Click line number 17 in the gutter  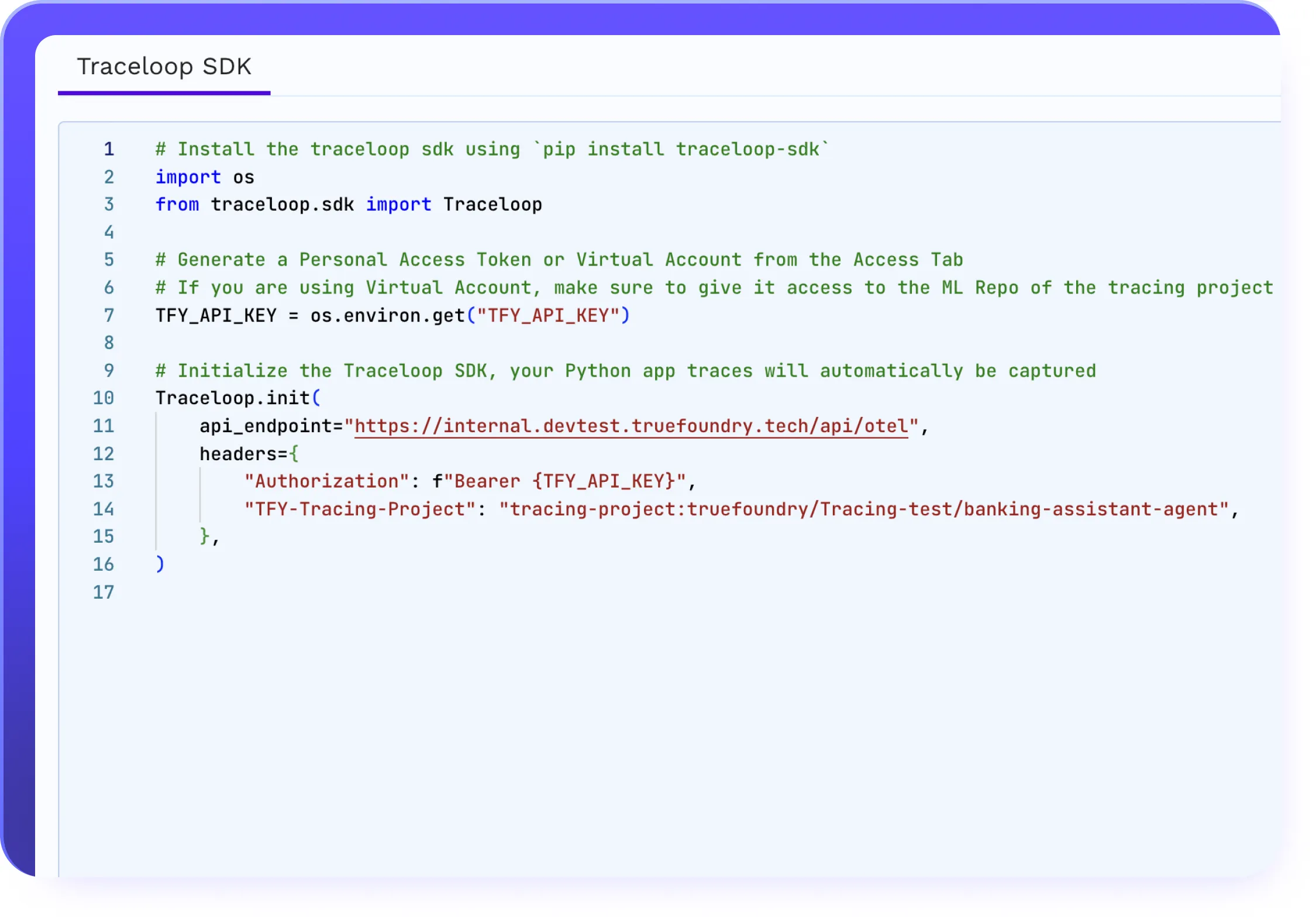pos(104,592)
